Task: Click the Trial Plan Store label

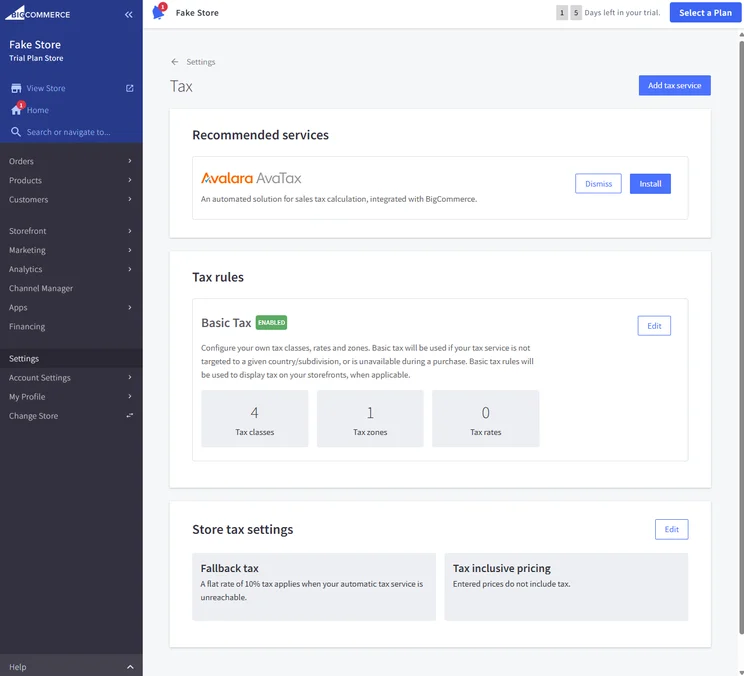Action: [x=36, y=58]
